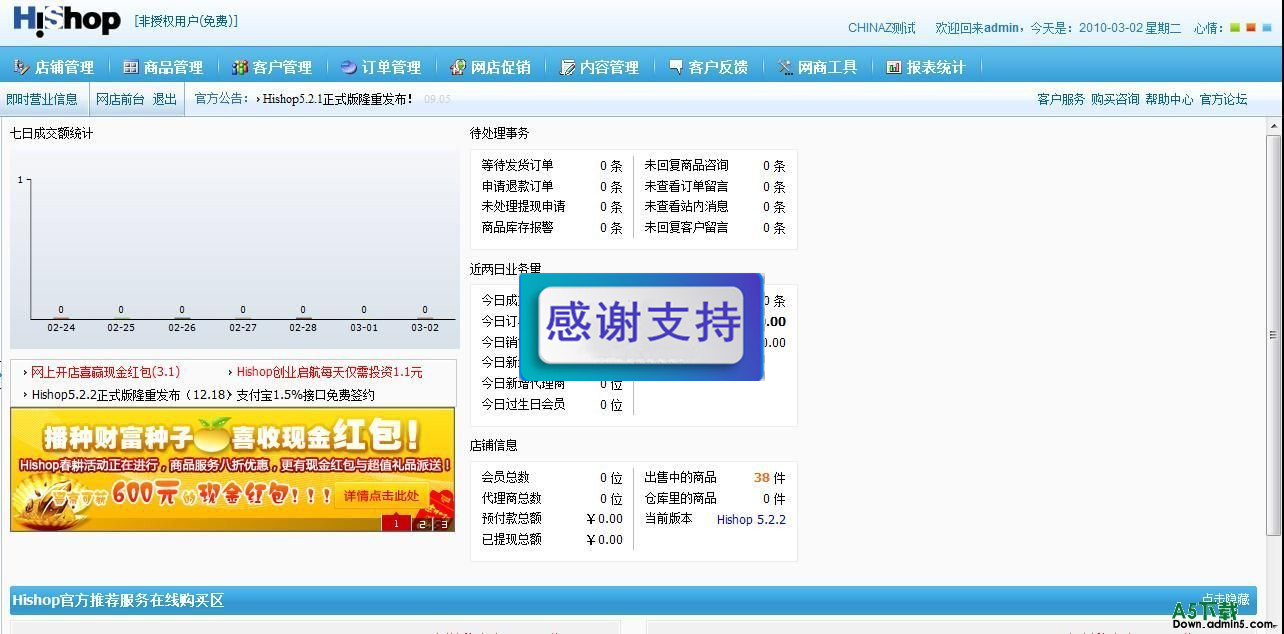Click the [非授权用户(免费)] license label
Viewport: 1284px width, 634px height.
[186, 21]
